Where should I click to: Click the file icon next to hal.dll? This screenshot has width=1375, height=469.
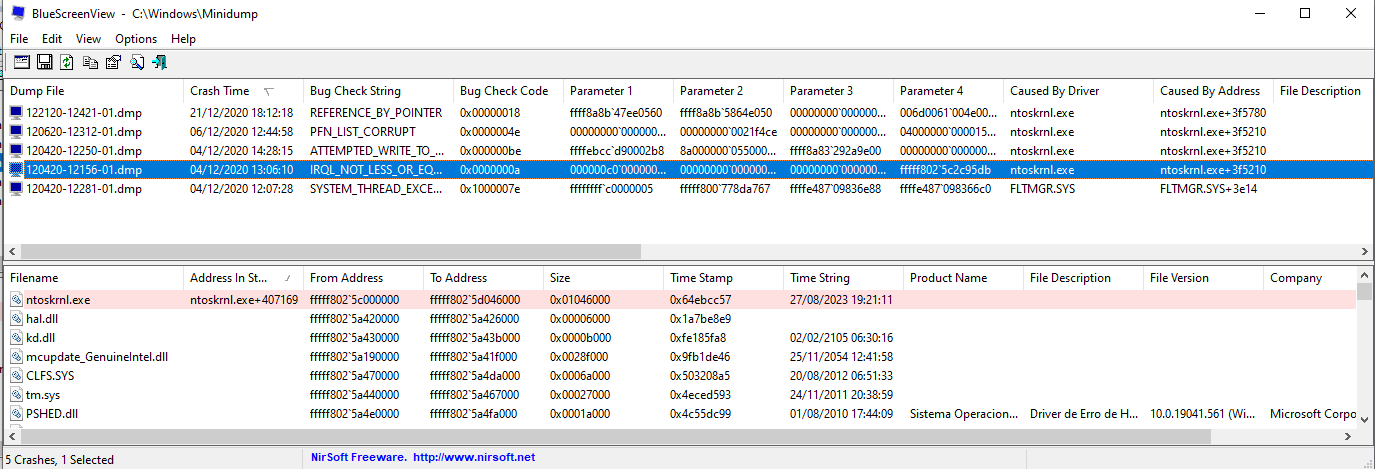point(16,319)
